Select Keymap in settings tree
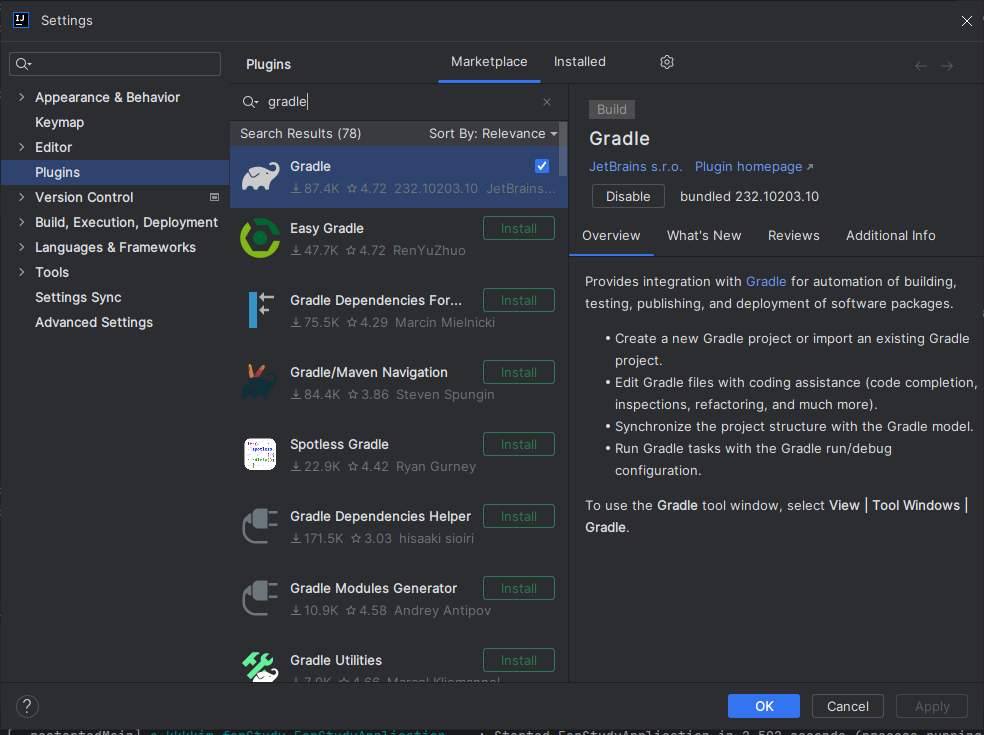The image size is (984, 735). 60,122
